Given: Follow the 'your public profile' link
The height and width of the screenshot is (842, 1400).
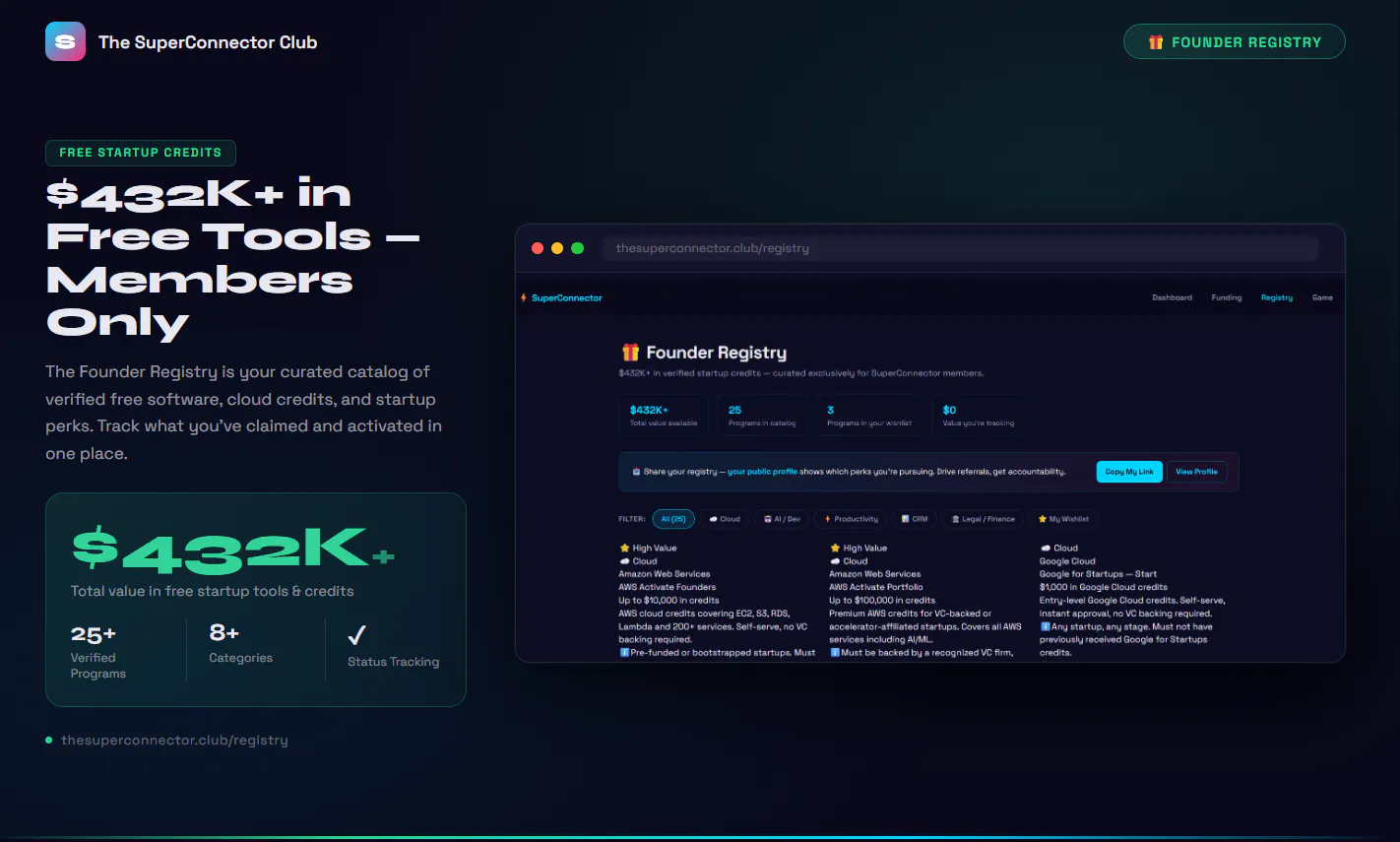Looking at the screenshot, I should 762,472.
